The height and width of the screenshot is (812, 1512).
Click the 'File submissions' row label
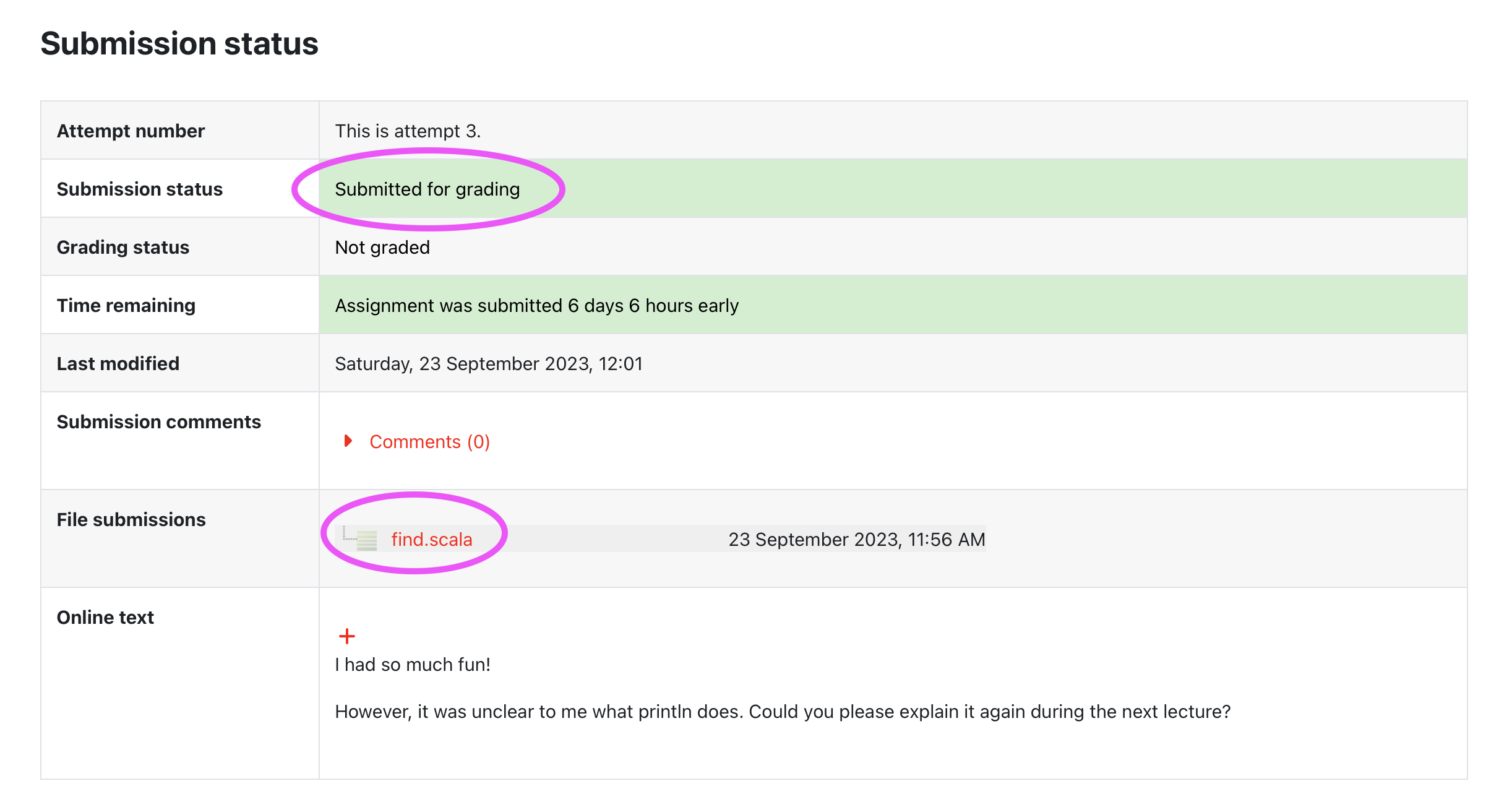point(131,520)
